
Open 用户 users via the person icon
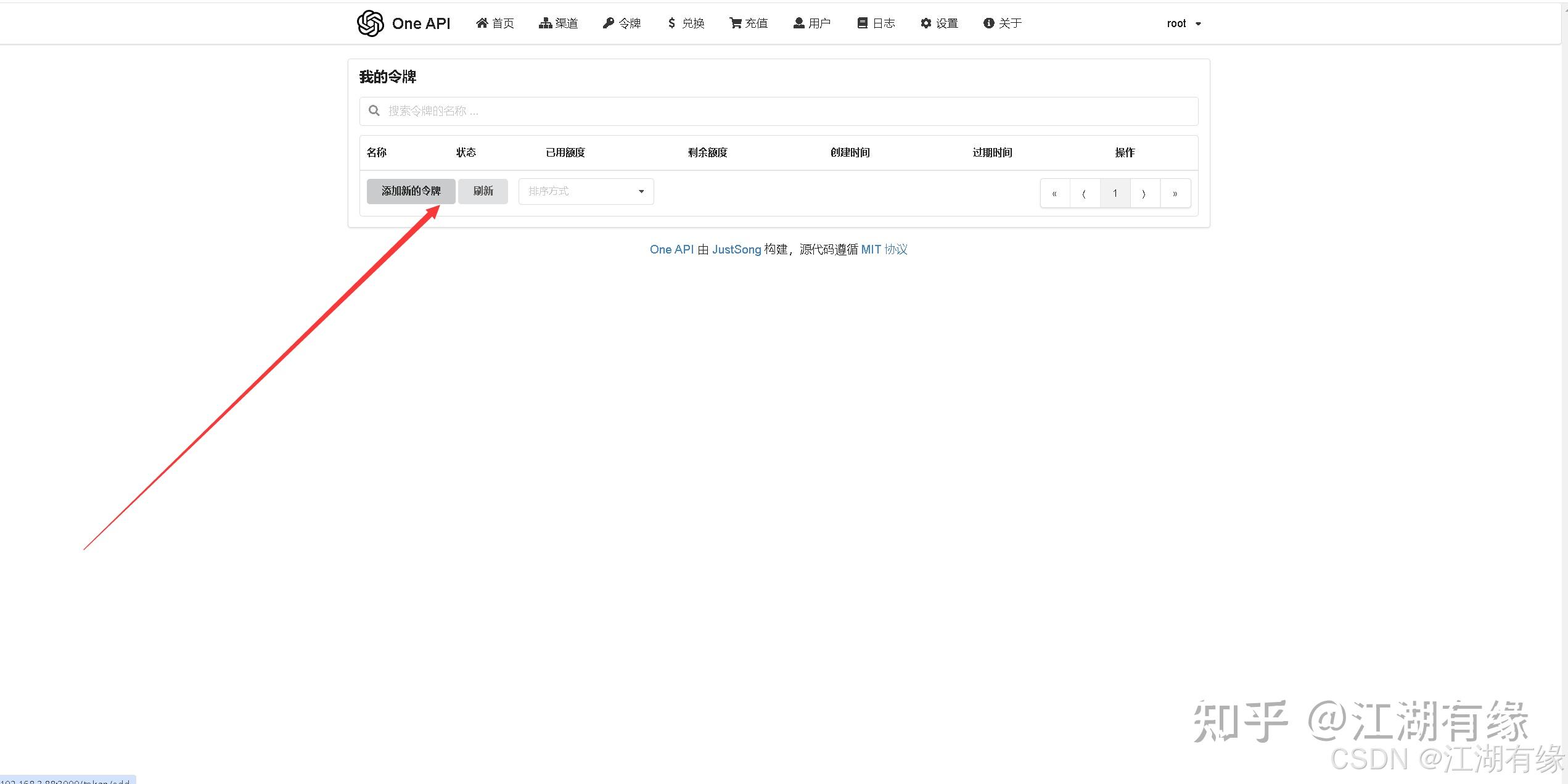[798, 23]
